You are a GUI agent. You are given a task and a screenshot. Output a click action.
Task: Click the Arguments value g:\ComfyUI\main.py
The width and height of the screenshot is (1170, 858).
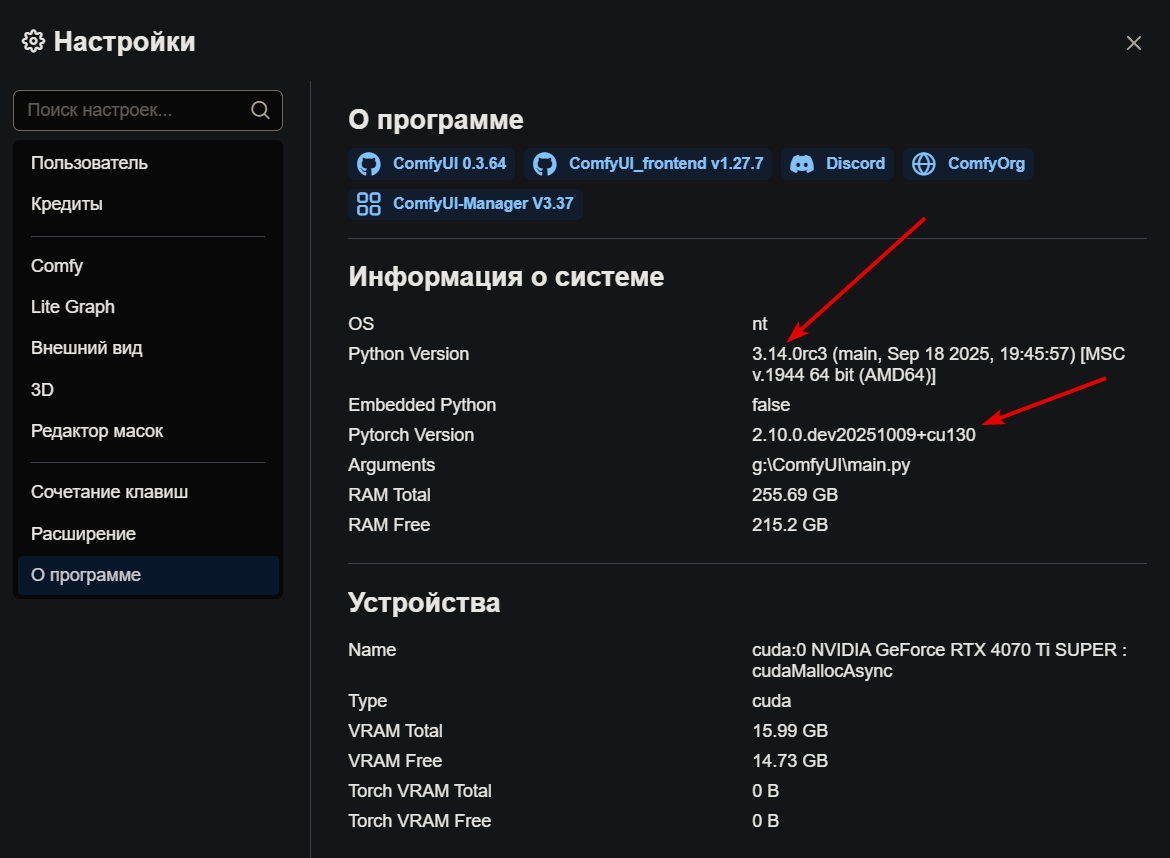tap(831, 466)
